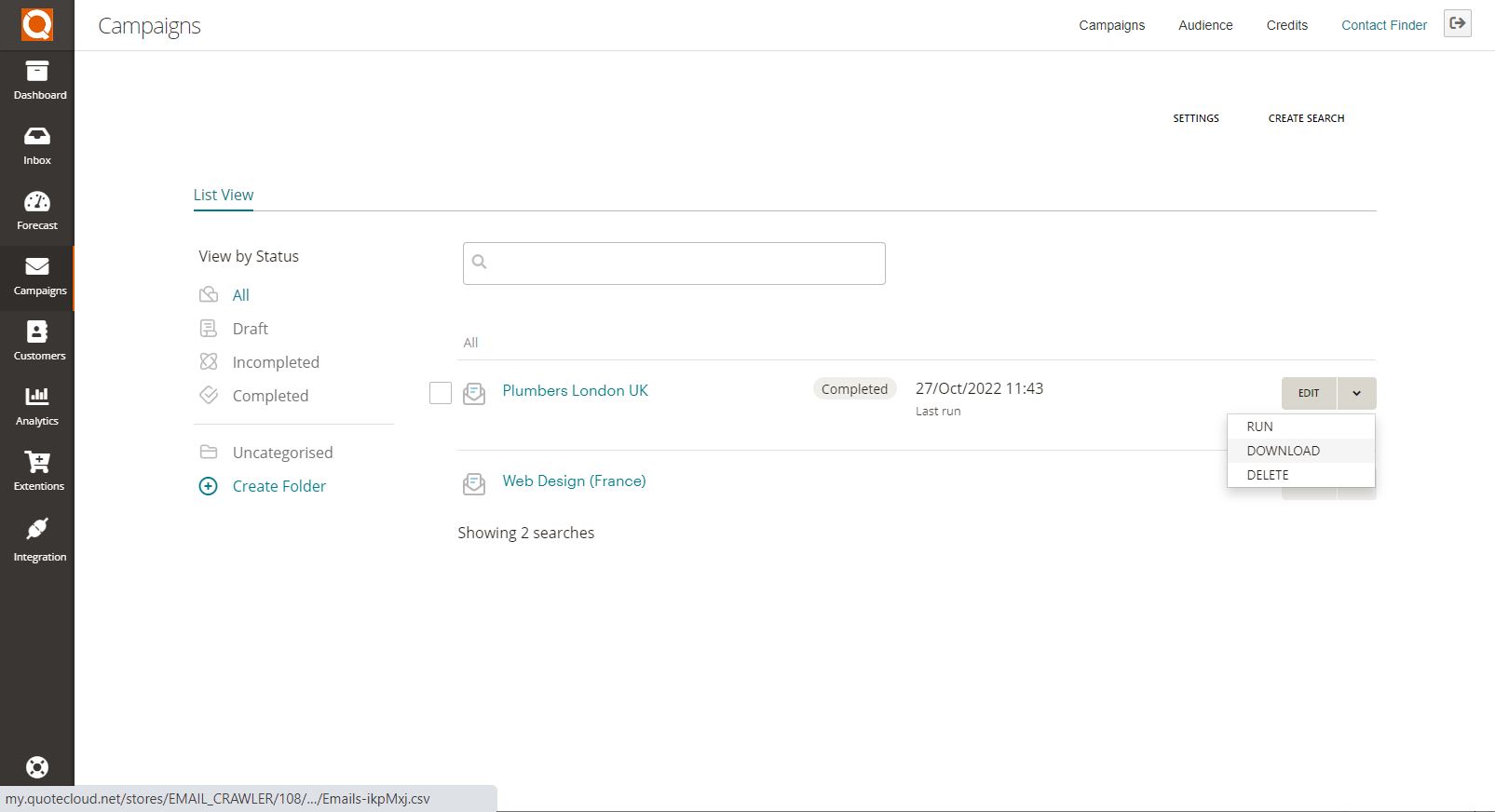This screenshot has width=1495, height=812.
Task: Click the View by Status heading
Action: tap(249, 256)
